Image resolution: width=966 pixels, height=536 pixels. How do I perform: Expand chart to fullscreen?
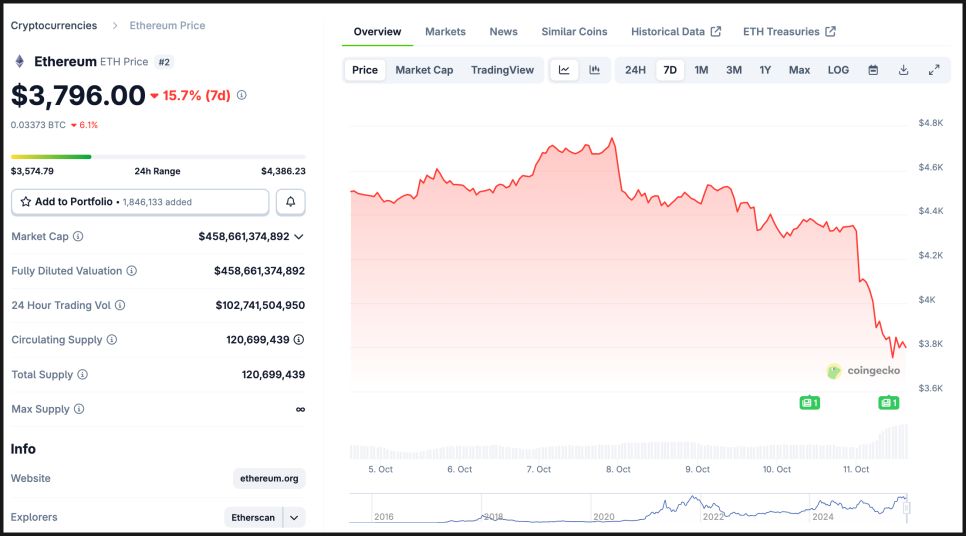pyautogui.click(x=934, y=70)
